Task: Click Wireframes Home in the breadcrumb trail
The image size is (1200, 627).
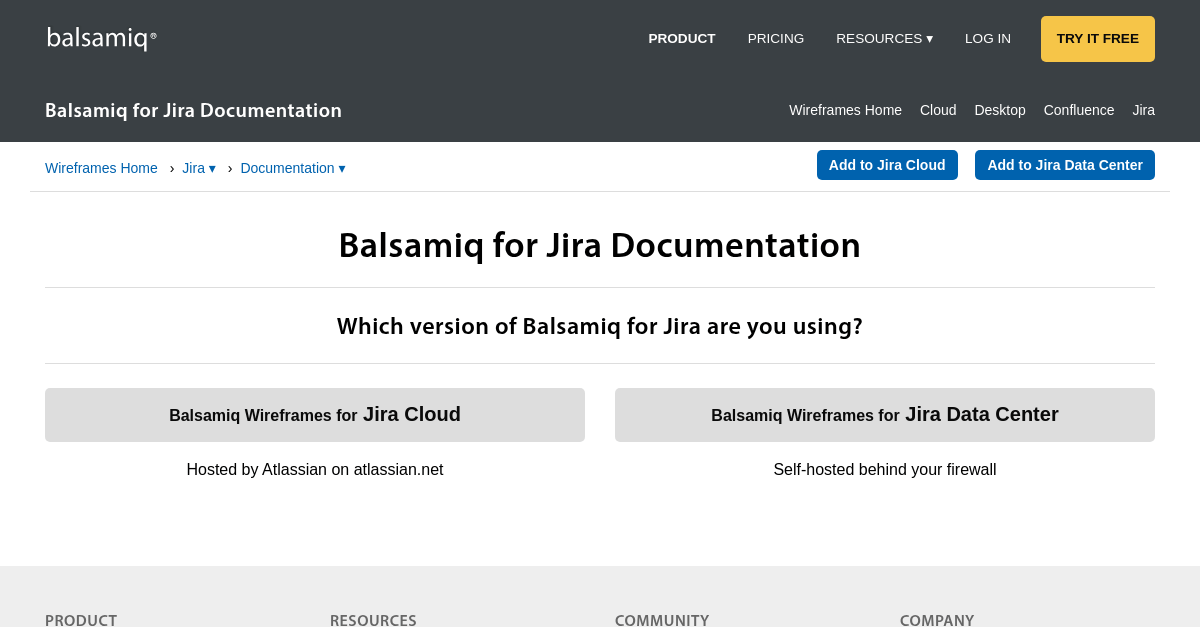Action: coord(101,168)
